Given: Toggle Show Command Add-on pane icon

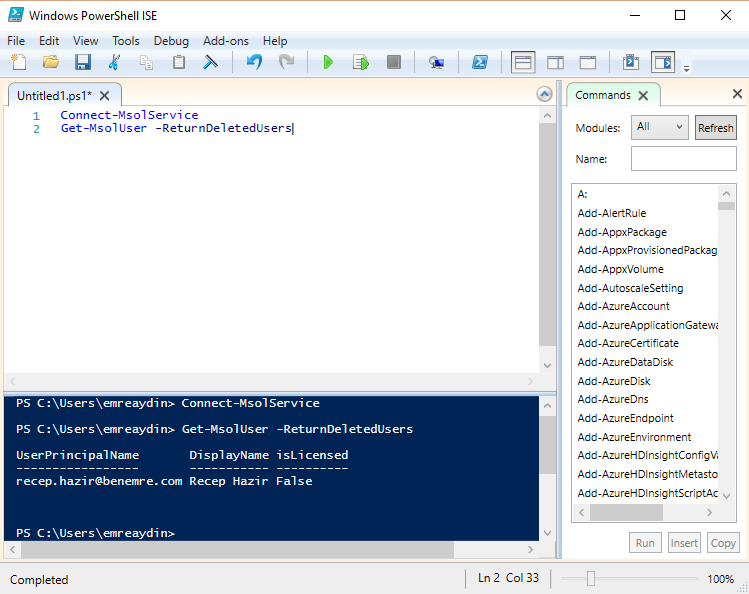Looking at the screenshot, I should coord(663,62).
